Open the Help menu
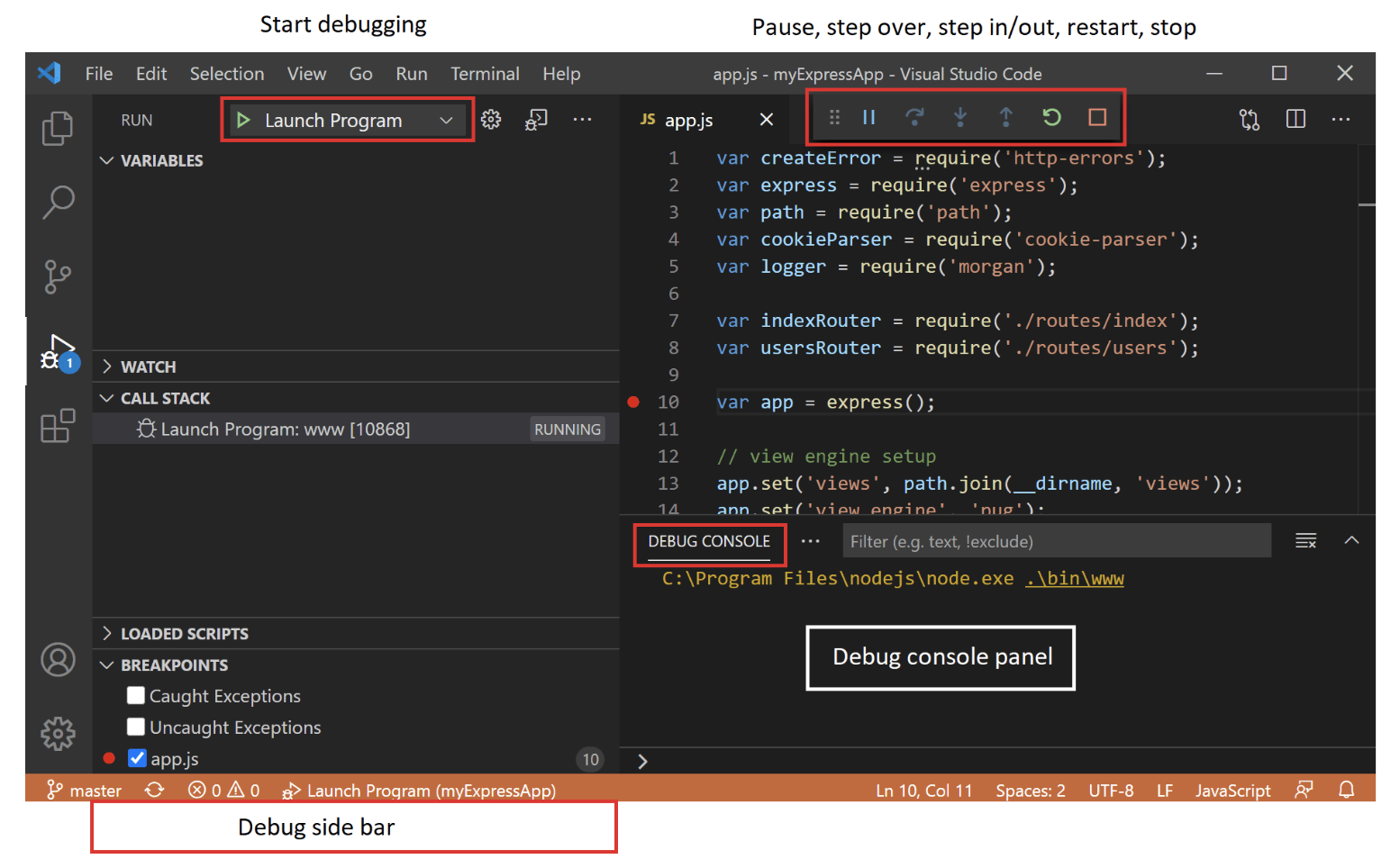The width and height of the screenshot is (1400, 868). point(561,74)
